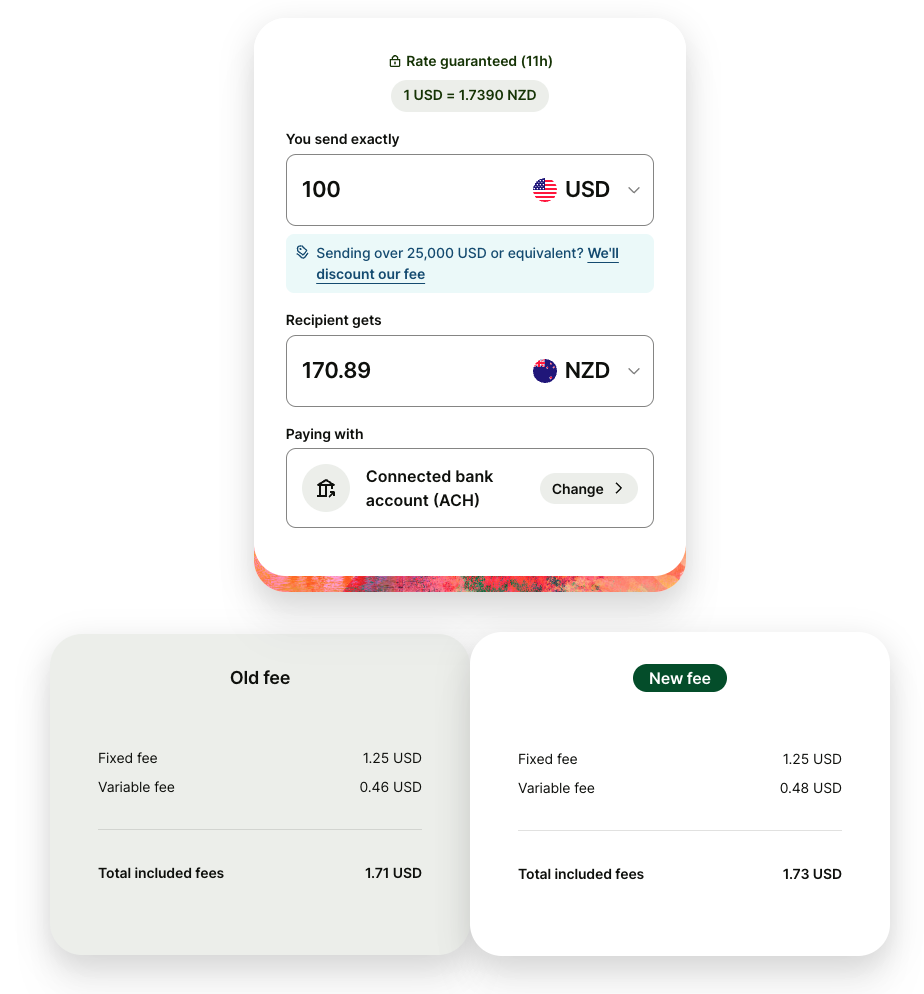Click the US flag icon
Screen dimensions: 924x994
(x=545, y=190)
